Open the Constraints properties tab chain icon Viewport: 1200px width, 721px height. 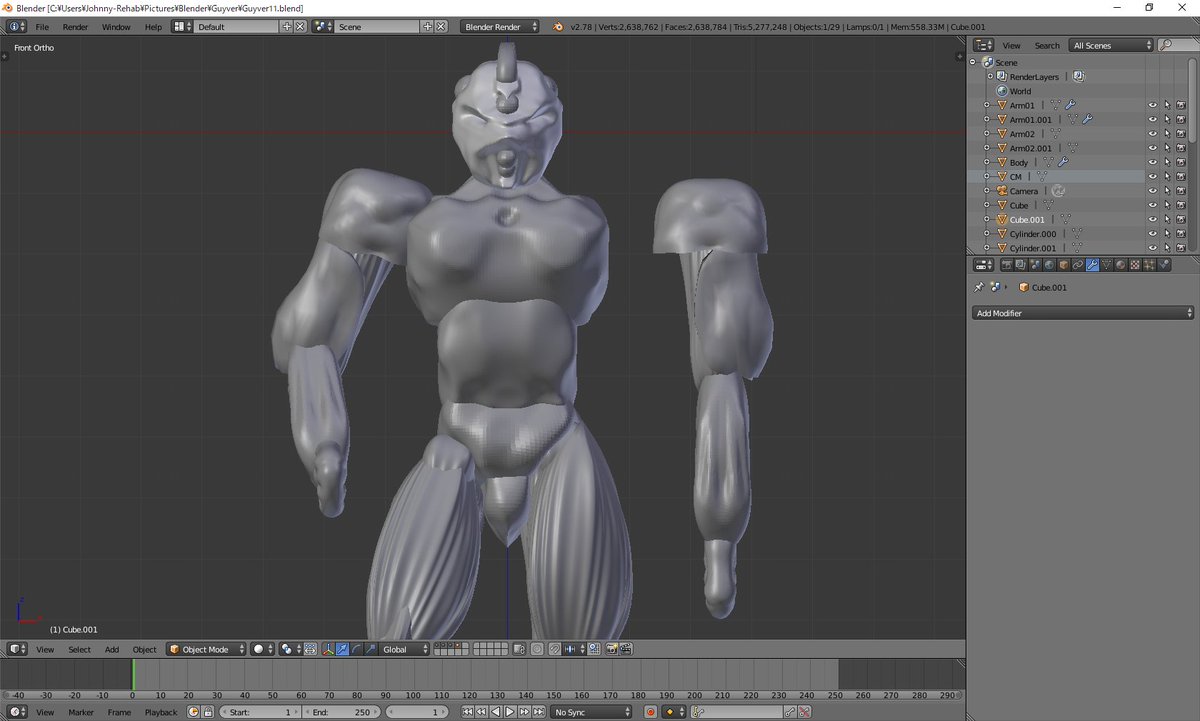coord(1078,265)
